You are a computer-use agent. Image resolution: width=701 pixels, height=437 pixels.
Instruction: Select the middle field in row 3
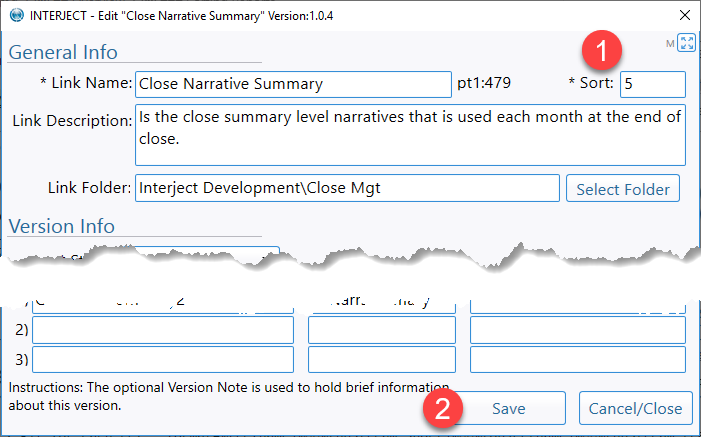click(382, 359)
